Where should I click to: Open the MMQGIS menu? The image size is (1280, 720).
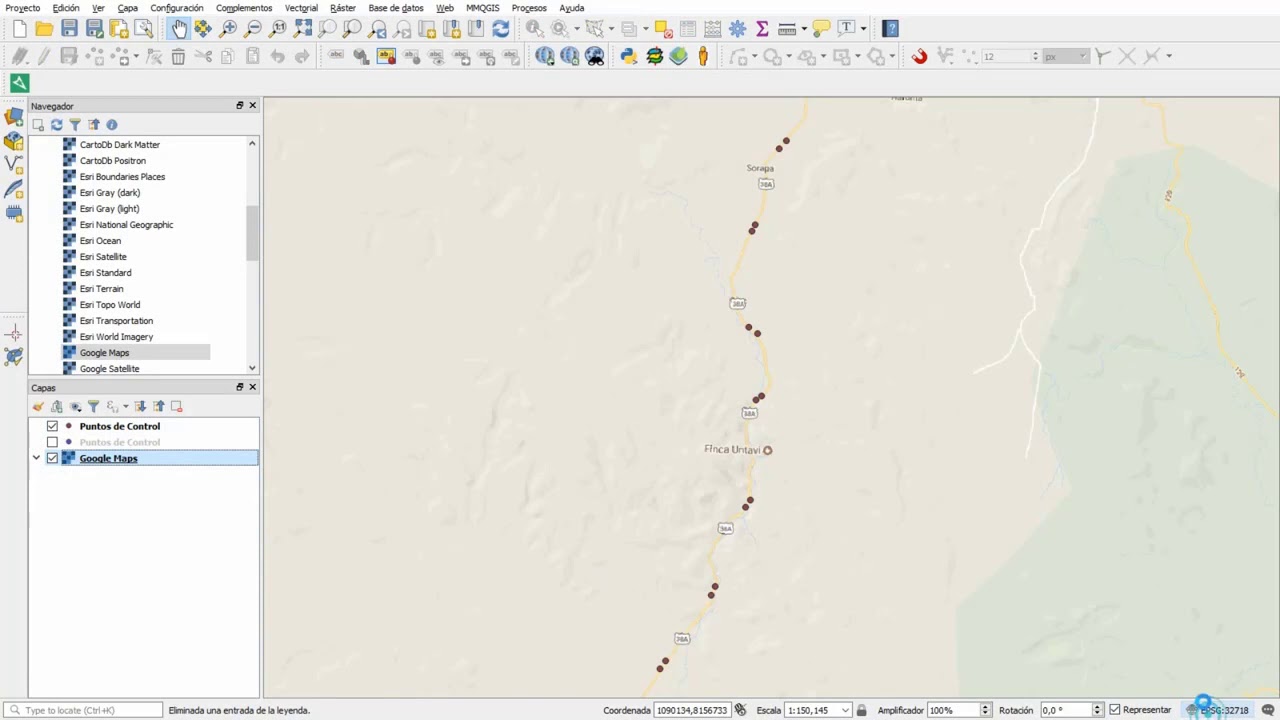tap(482, 8)
